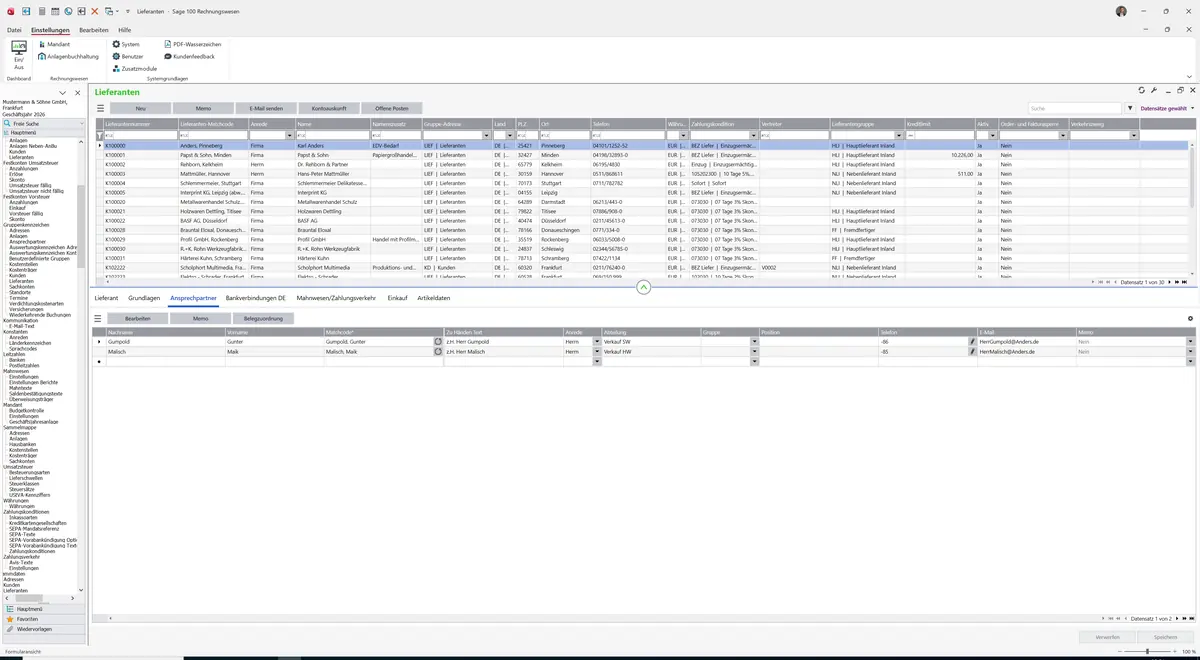
Task: Switch to the Grundlagen tab
Action: (144, 298)
